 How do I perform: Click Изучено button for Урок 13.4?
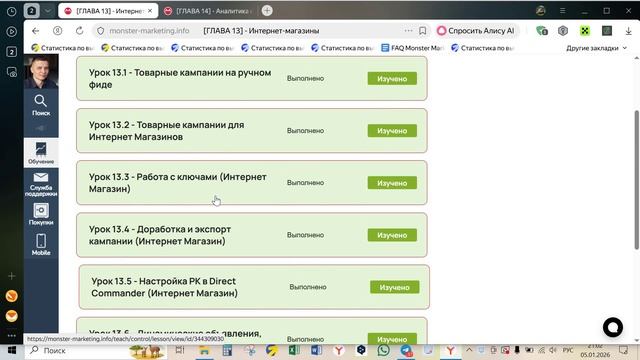392,235
